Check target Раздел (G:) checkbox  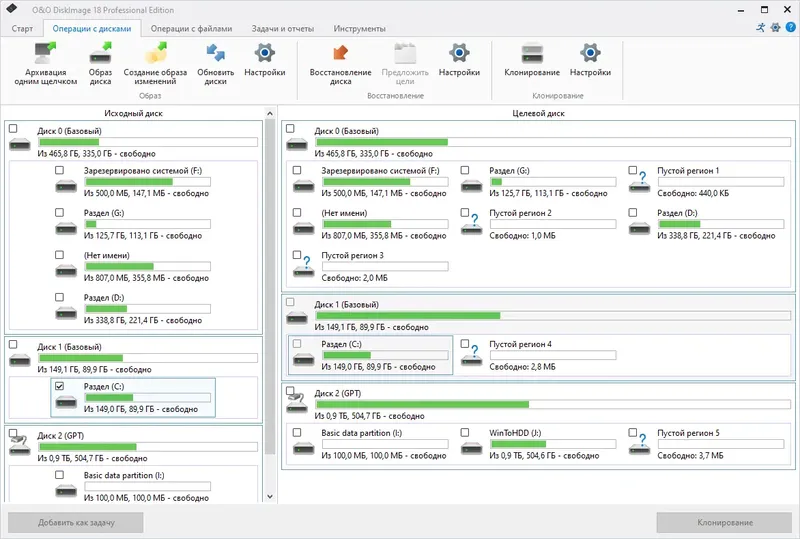pos(465,170)
